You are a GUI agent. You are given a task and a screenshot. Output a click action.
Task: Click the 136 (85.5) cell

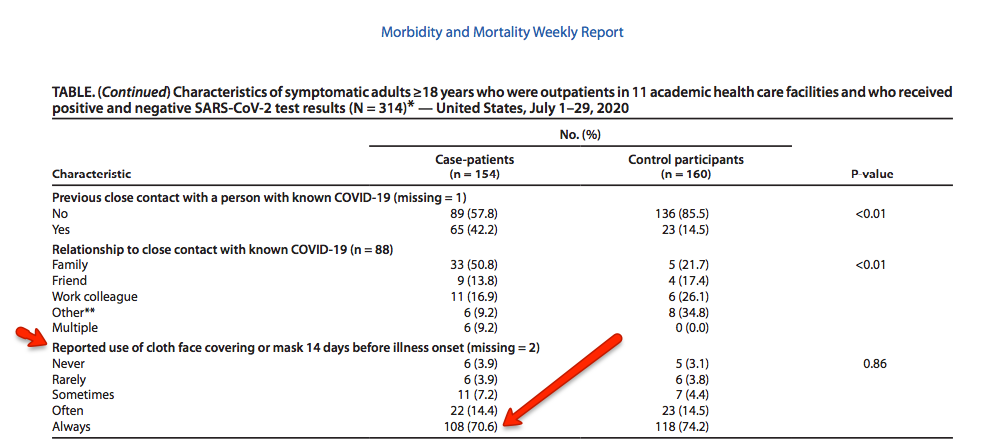click(685, 213)
